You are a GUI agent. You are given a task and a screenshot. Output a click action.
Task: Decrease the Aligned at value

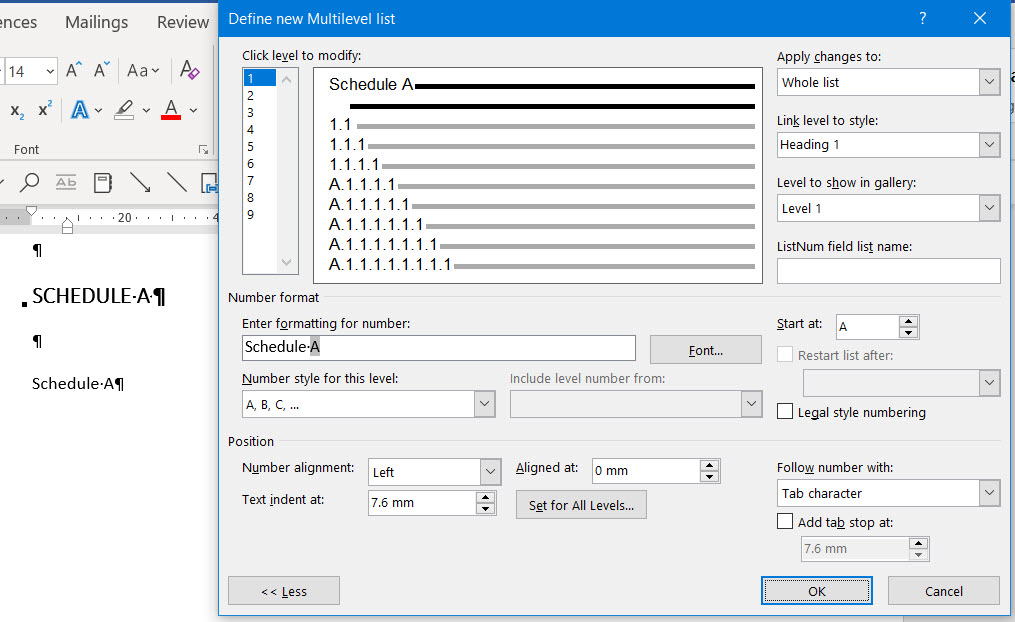(709, 477)
